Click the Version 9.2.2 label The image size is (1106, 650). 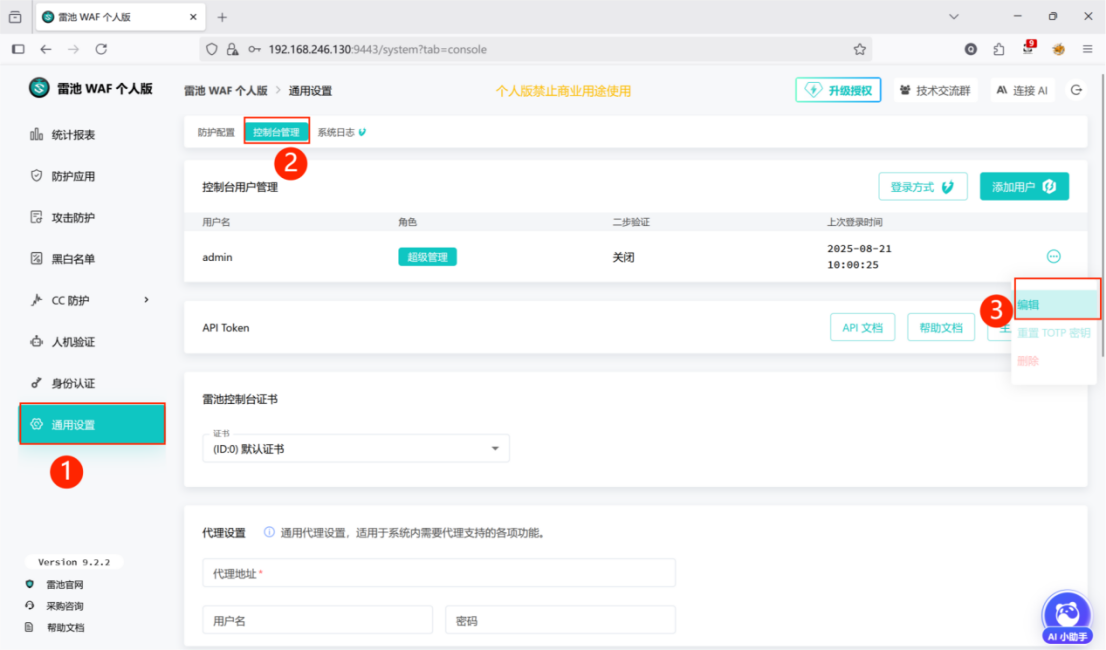tap(74, 562)
